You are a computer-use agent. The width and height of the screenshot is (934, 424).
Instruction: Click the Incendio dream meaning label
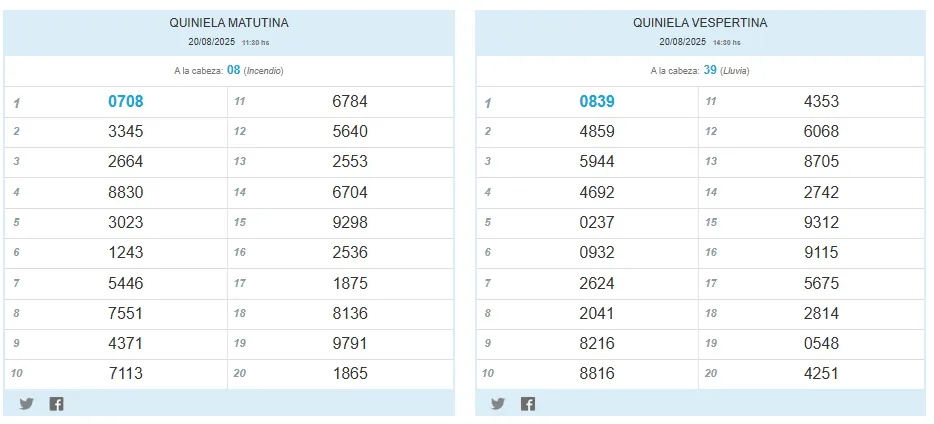265,71
